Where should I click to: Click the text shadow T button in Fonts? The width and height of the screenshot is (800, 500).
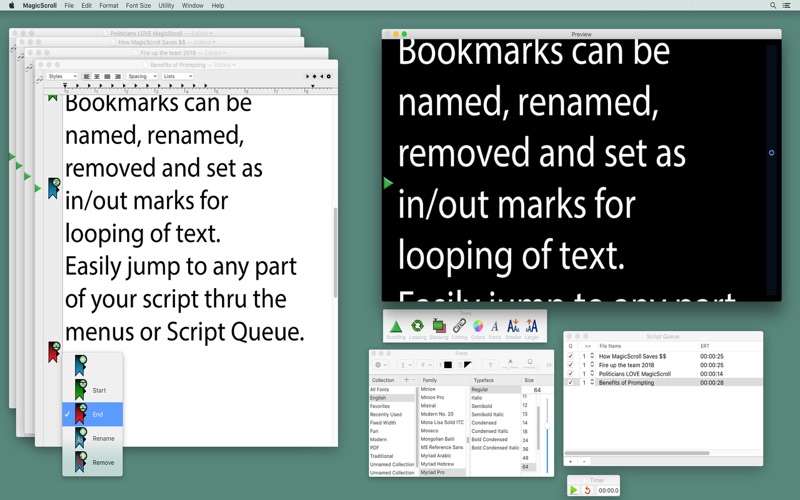point(490,365)
